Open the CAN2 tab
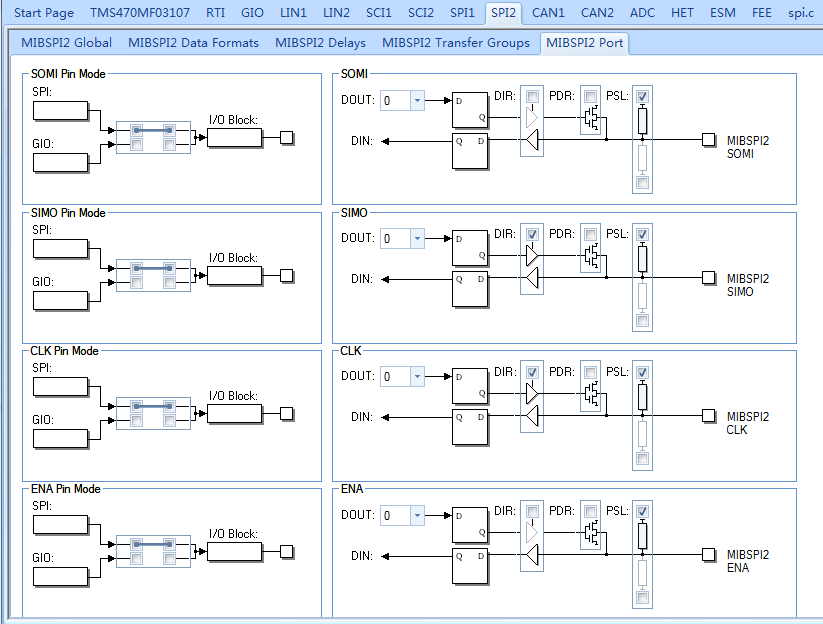The height and width of the screenshot is (624, 823). click(597, 13)
